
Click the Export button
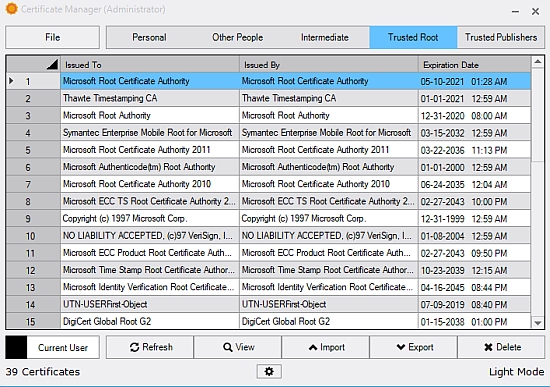click(x=414, y=347)
